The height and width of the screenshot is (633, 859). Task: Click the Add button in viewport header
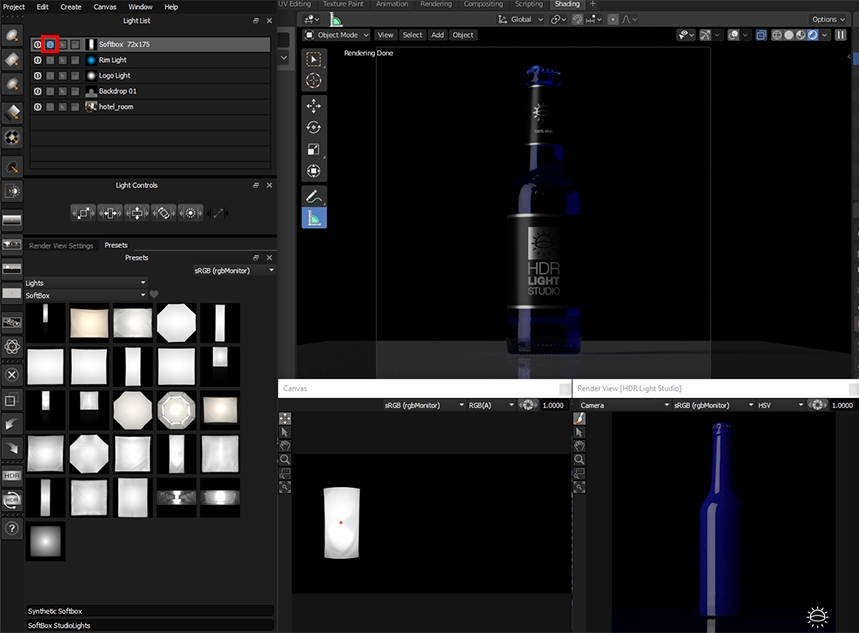(x=437, y=35)
